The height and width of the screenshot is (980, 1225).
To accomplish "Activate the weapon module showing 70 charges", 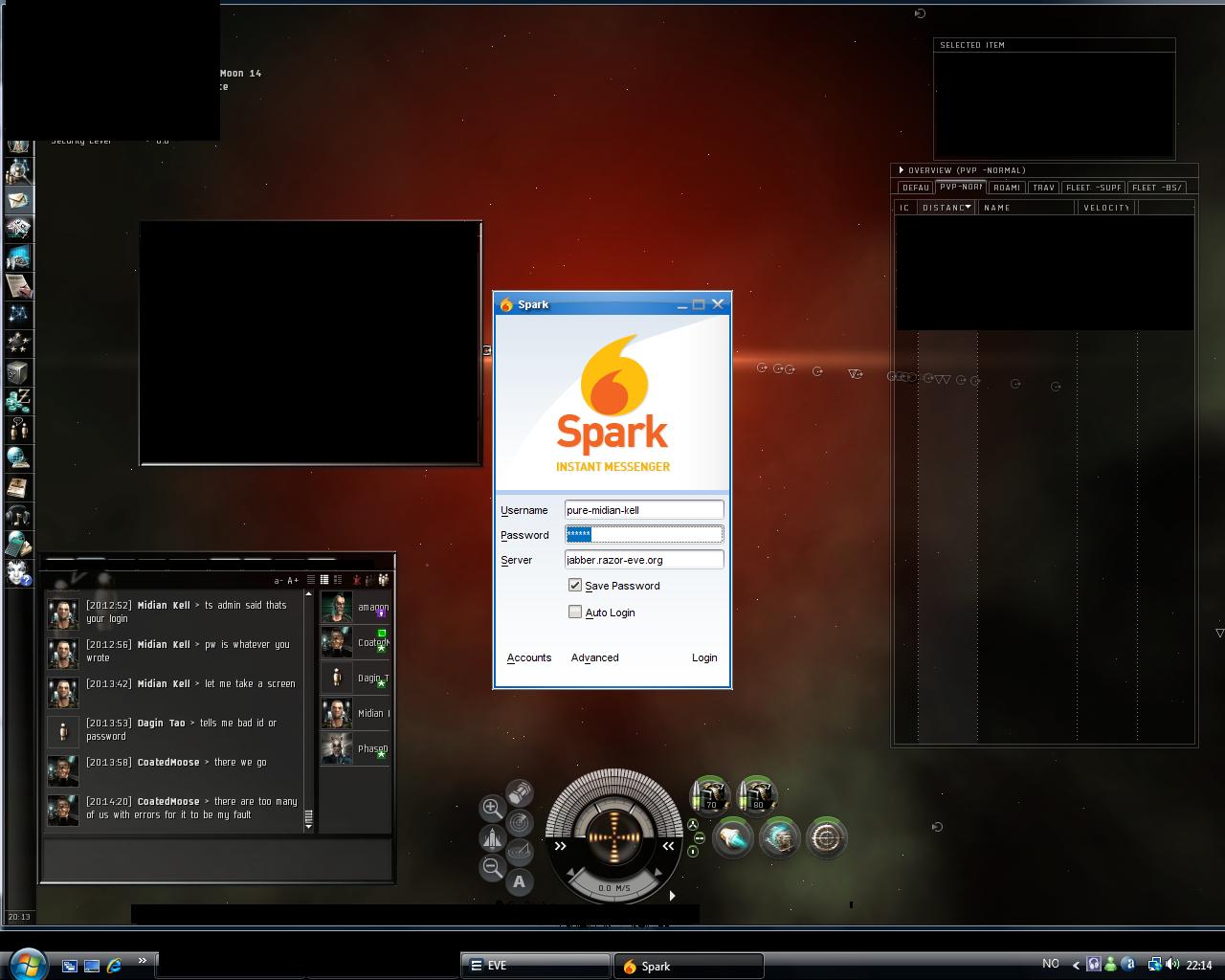I will pos(710,794).
